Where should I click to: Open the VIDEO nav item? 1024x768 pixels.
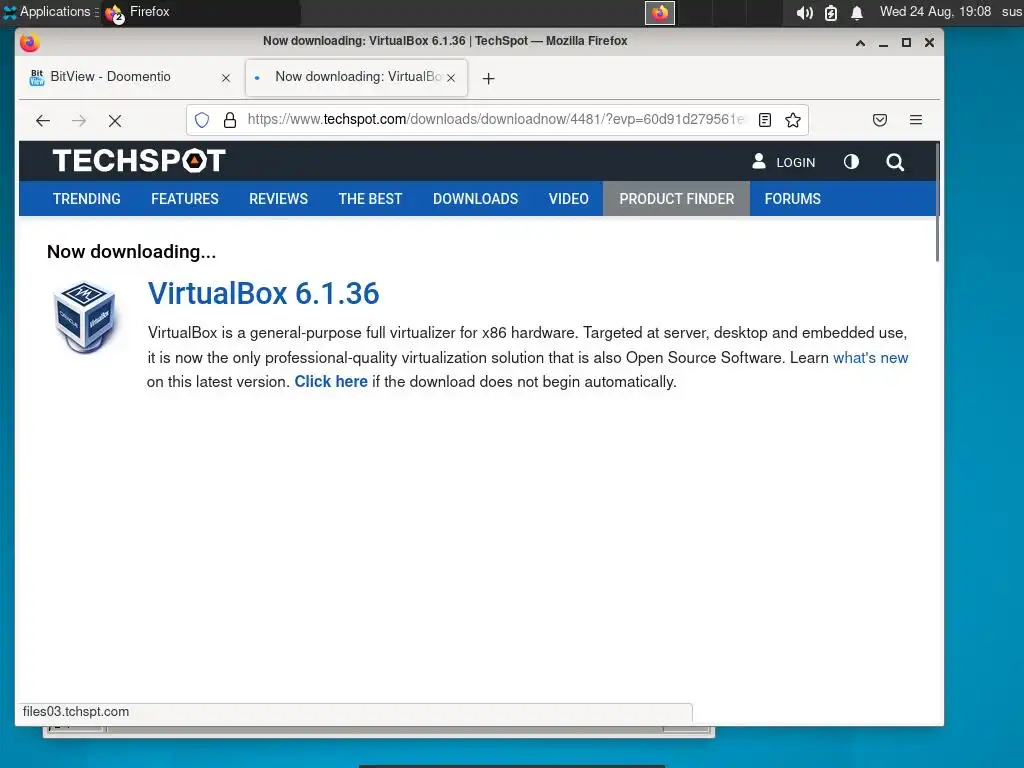(569, 199)
